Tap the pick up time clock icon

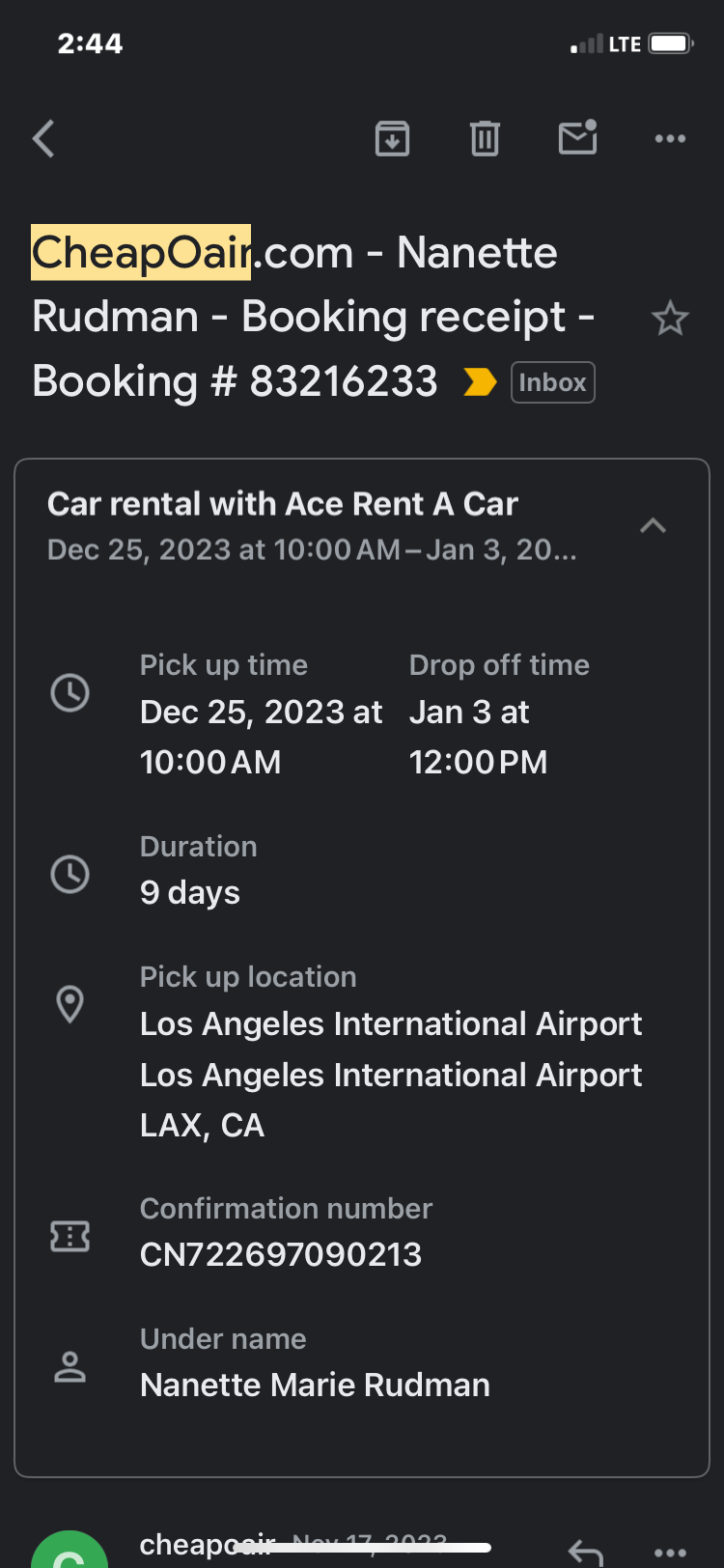pyautogui.click(x=70, y=693)
